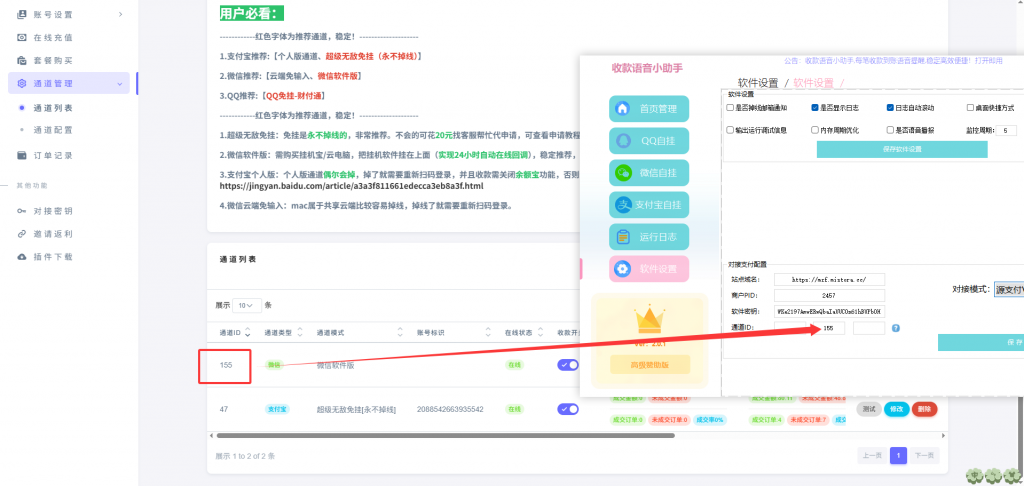Check the 内存周期优化 checkbox
This screenshot has width=1024, height=486.
[815, 130]
